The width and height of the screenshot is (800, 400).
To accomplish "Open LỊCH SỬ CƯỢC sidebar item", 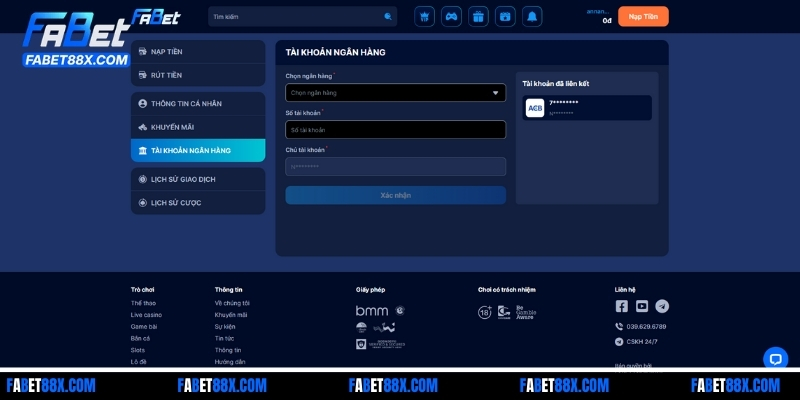I will click(x=198, y=203).
